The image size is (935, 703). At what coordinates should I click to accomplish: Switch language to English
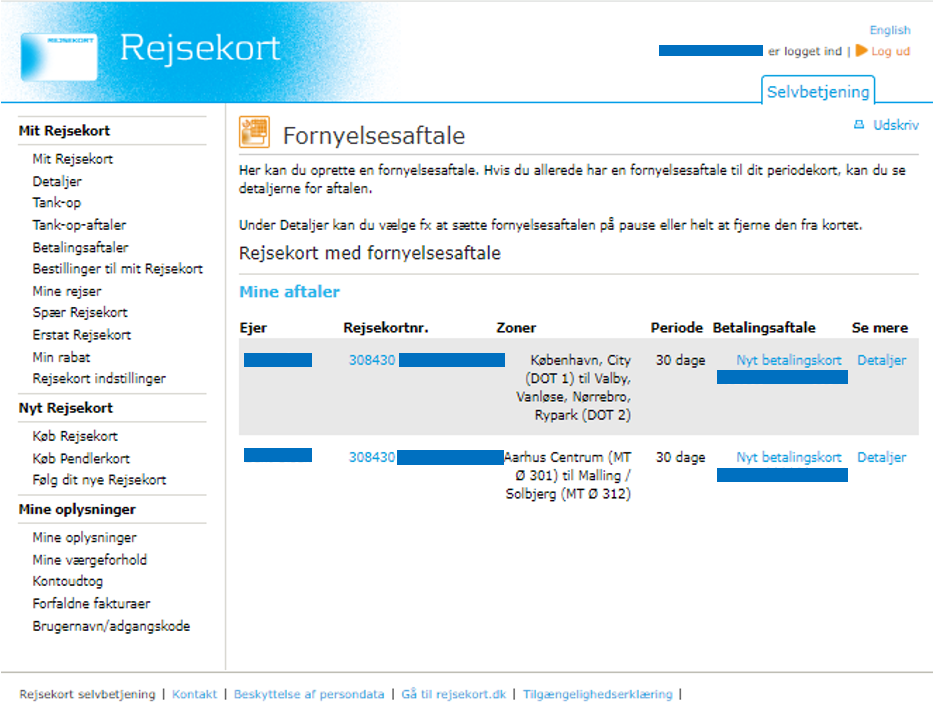click(x=889, y=30)
